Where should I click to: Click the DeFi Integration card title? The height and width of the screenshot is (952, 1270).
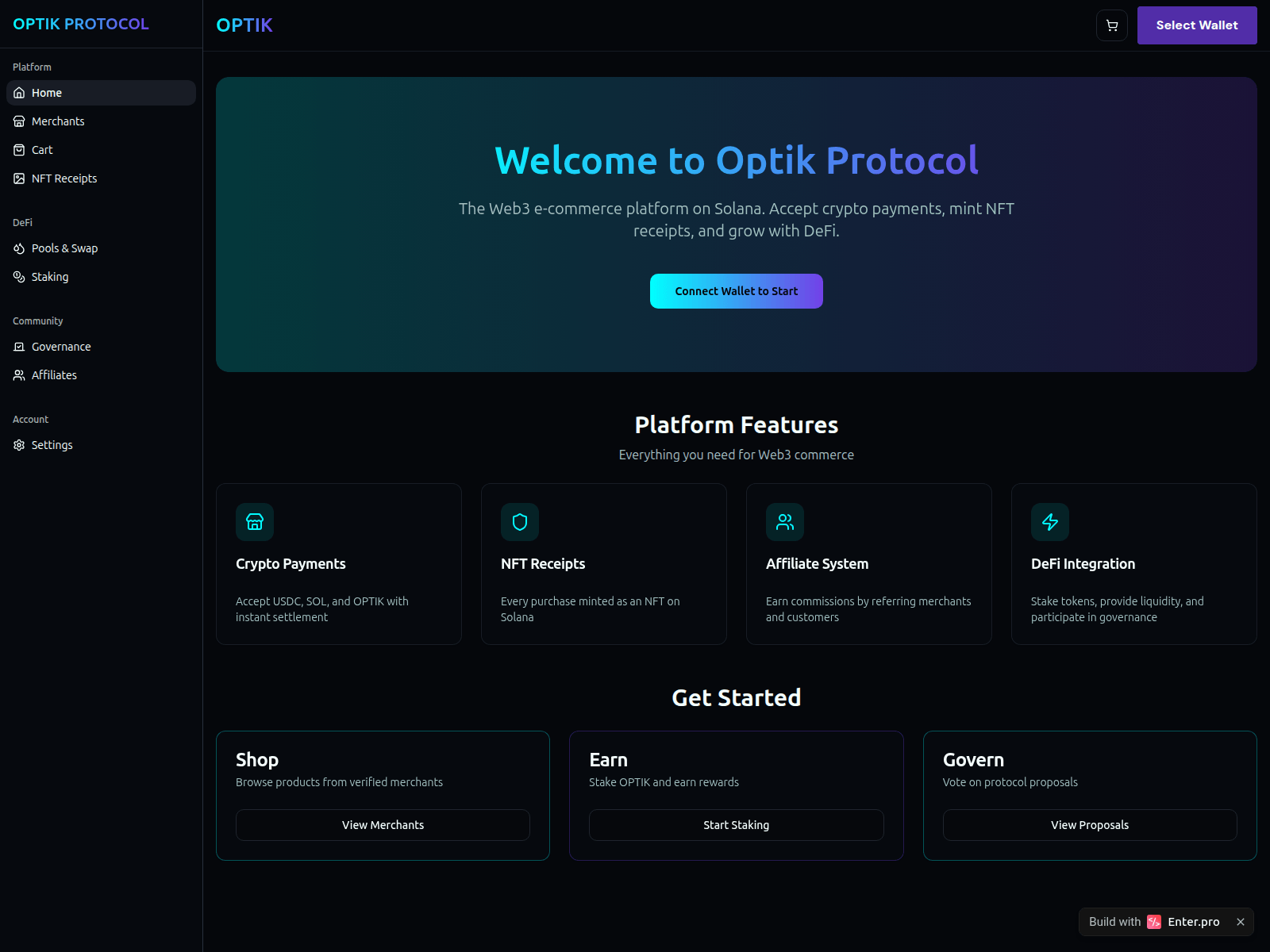[1083, 564]
